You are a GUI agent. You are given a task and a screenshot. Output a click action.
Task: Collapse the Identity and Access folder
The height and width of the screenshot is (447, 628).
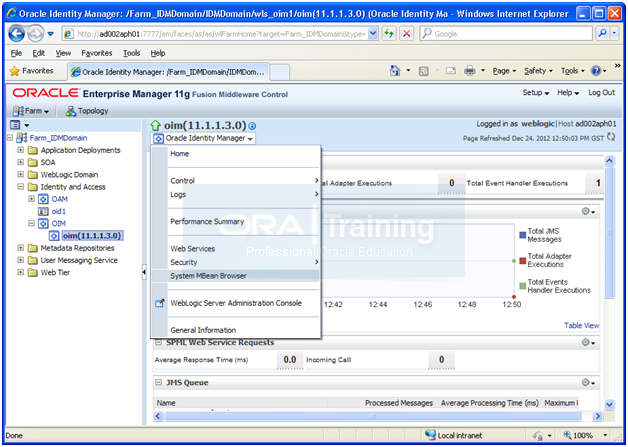point(20,187)
